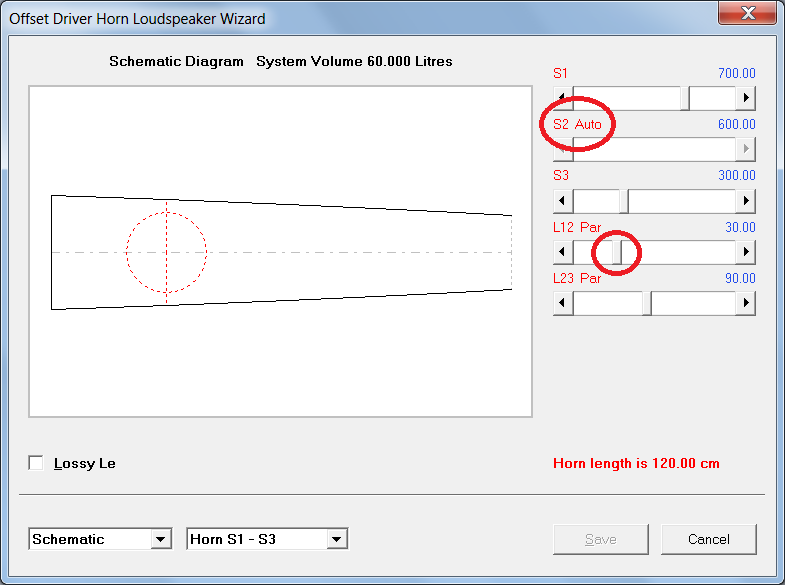Click the System Volume 60.000 Litres text

point(354,61)
